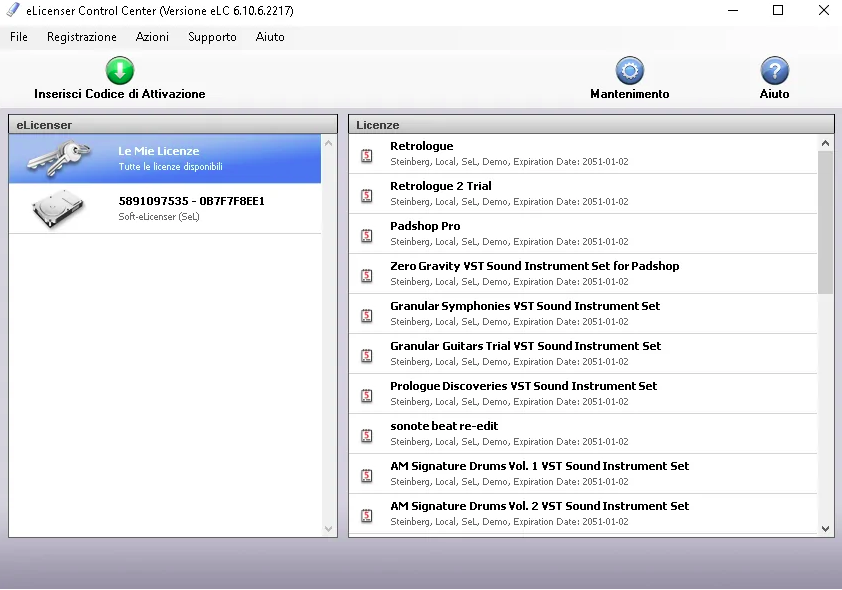Minimize the eLicenser Control Center window
Screen dimensions: 842x590
click(x=733, y=10)
